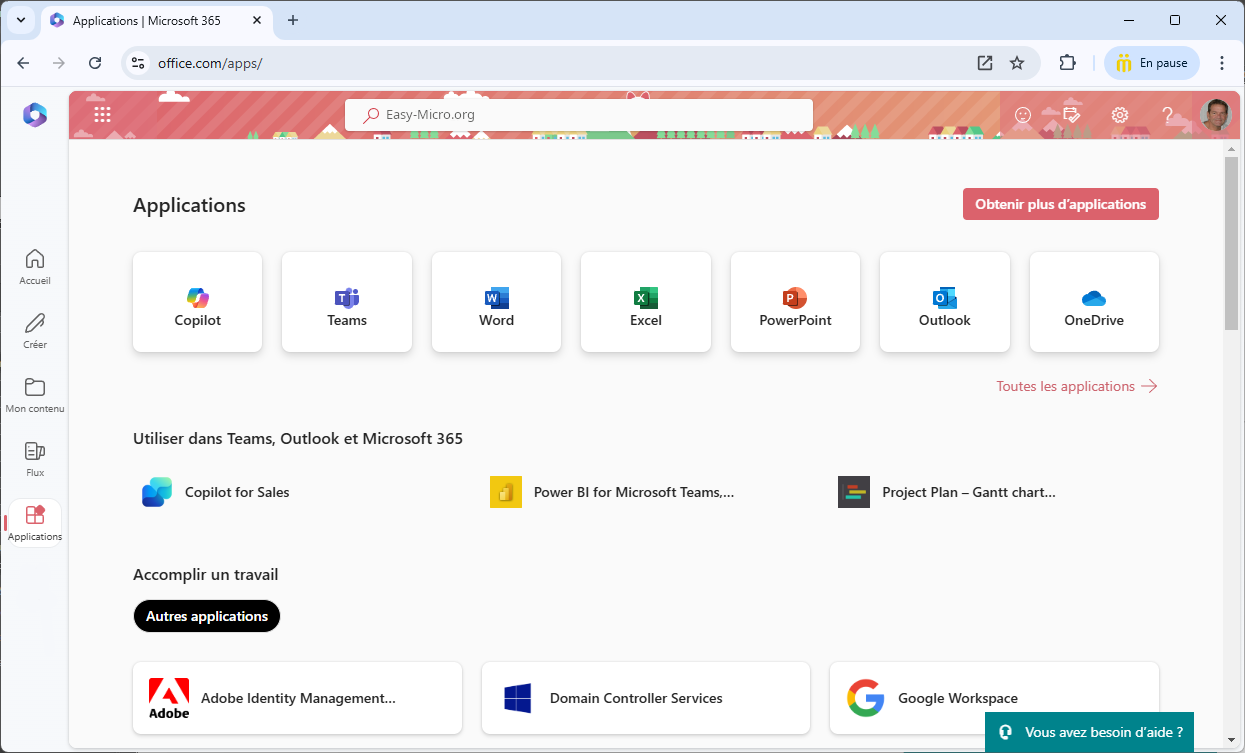Select the Autres applications pill
Image resolution: width=1245 pixels, height=753 pixels.
(207, 616)
